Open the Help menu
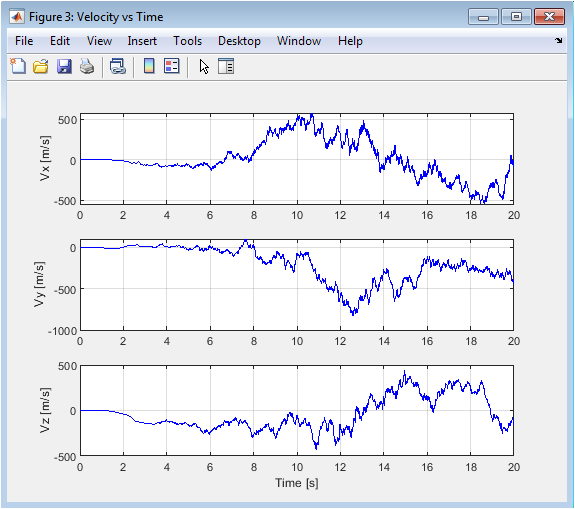 [350, 41]
